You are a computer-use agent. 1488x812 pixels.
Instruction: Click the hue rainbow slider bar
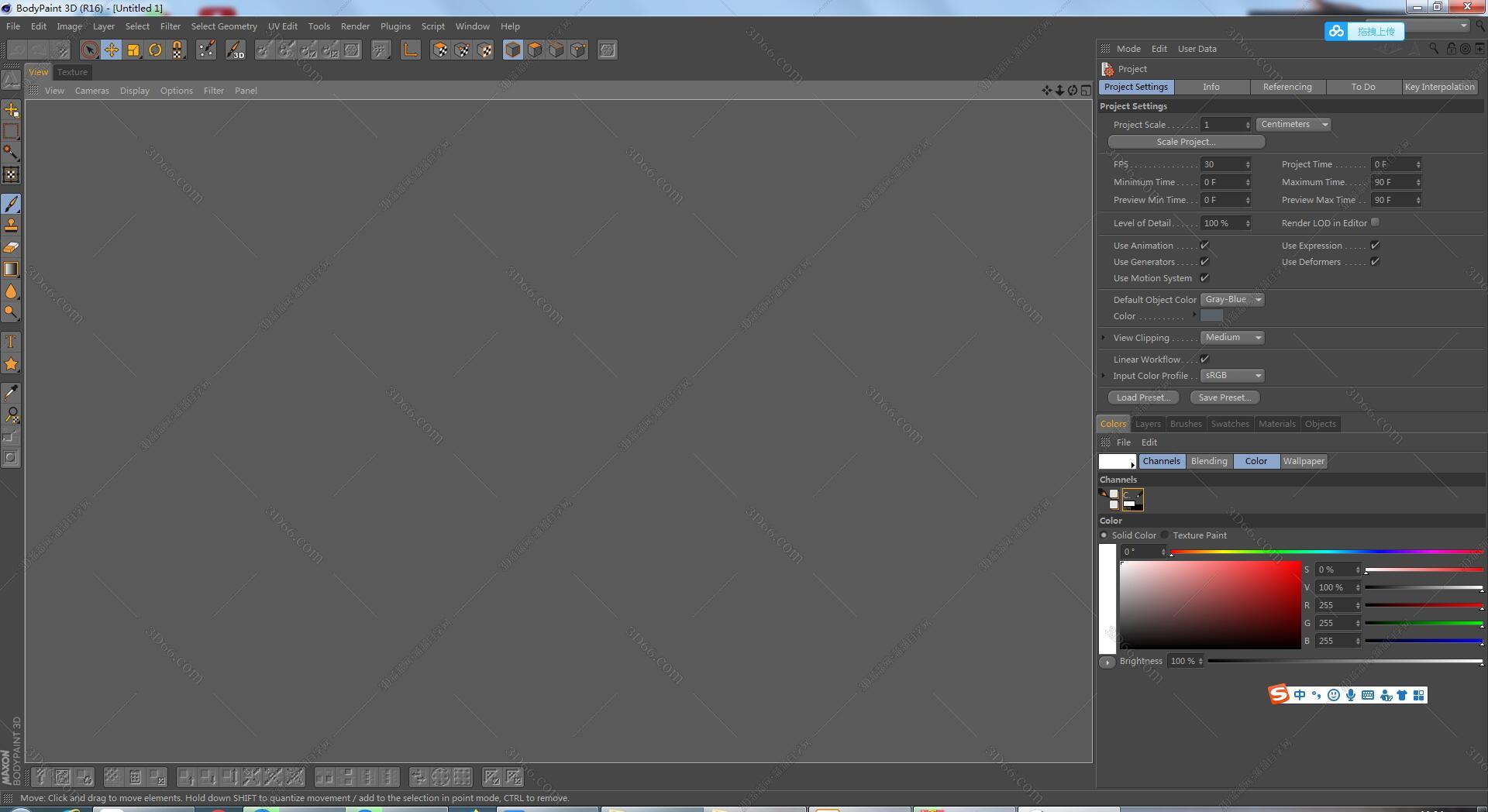pyautogui.click(x=1326, y=552)
